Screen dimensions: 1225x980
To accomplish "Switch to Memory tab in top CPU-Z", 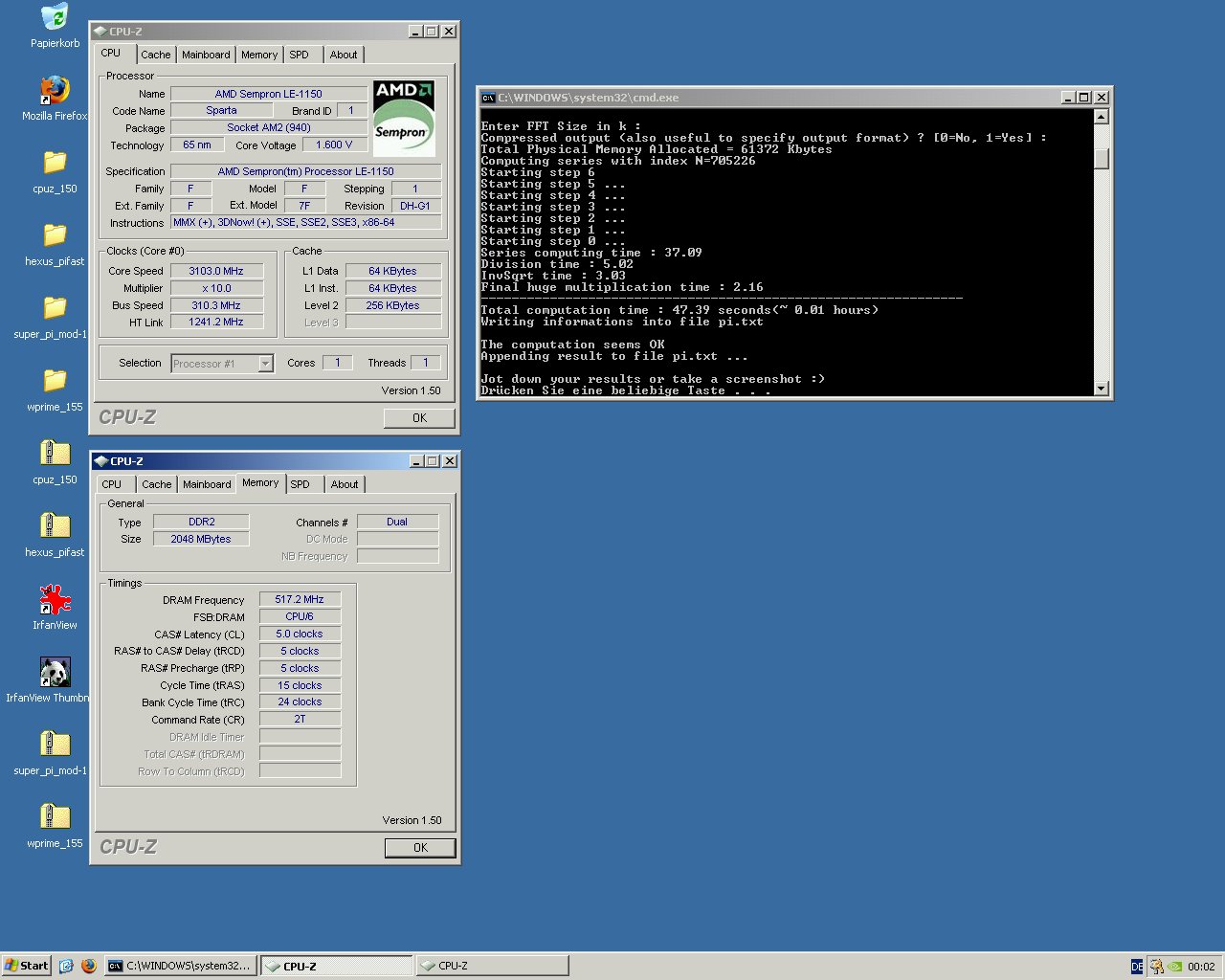I will pyautogui.click(x=259, y=56).
